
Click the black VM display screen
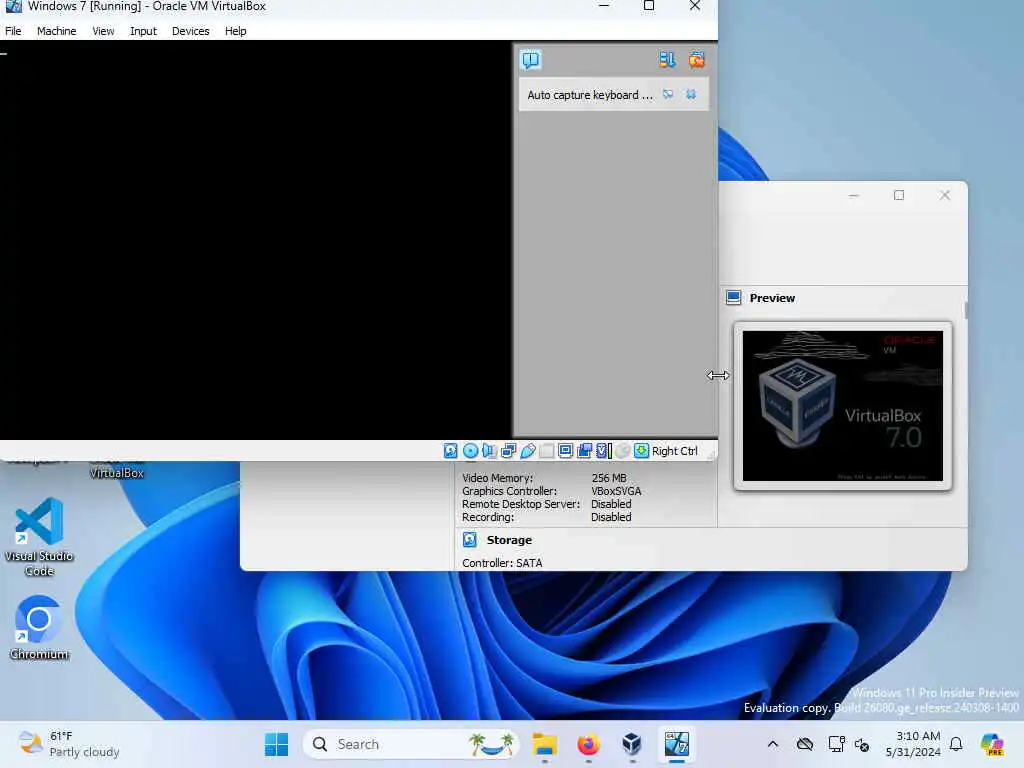click(x=255, y=240)
